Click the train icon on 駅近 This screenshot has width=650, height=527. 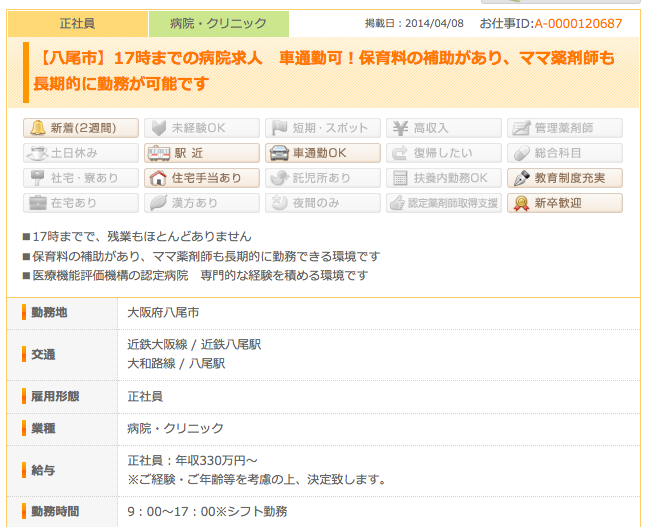coord(160,153)
